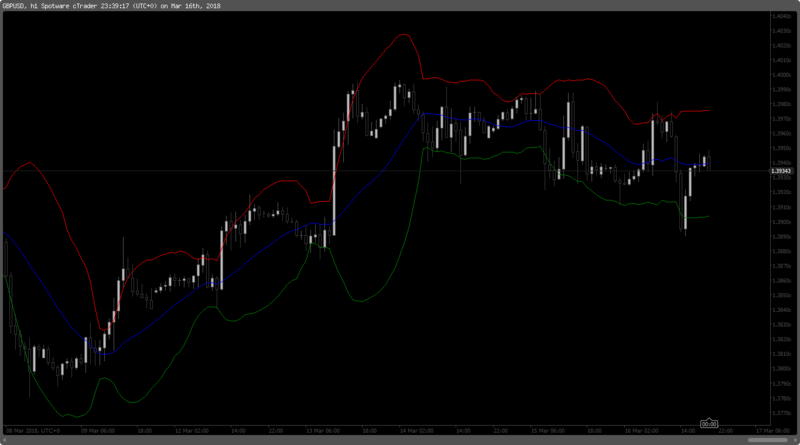Click the '09 Mar 06:00' time label
The image size is (800, 445).
tap(98, 431)
